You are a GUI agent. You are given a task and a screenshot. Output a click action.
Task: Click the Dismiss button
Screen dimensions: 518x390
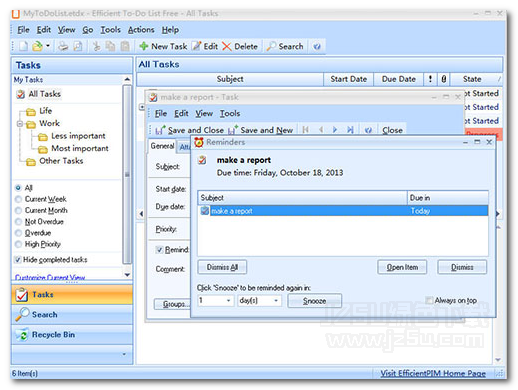pyautogui.click(x=462, y=267)
